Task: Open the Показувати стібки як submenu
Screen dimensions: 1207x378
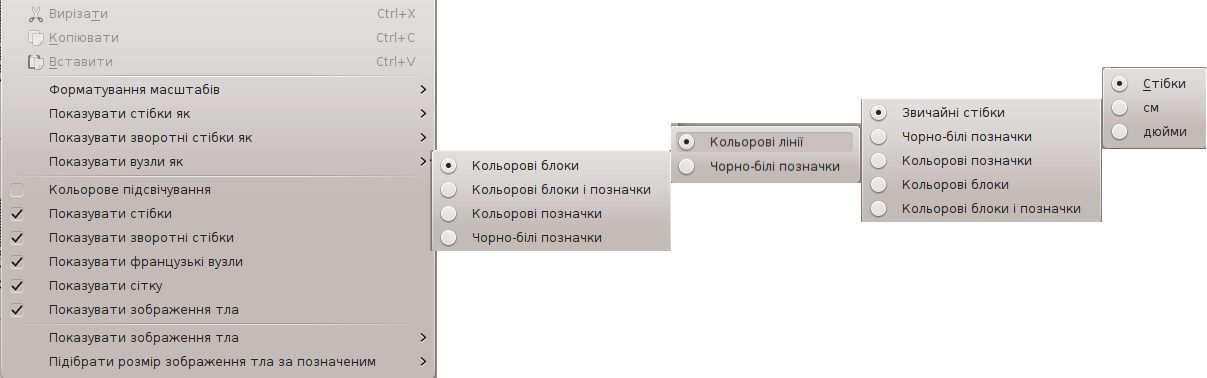Action: tap(218, 113)
